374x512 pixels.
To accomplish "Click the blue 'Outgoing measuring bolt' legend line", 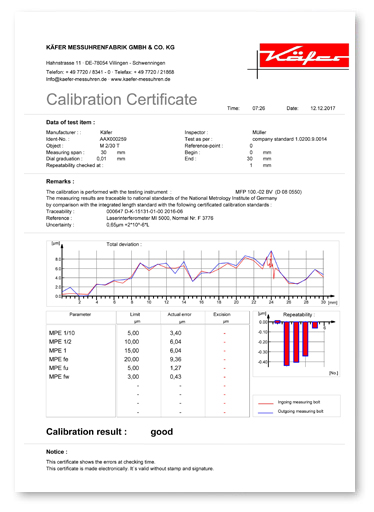I will pyautogui.click(x=266, y=413).
